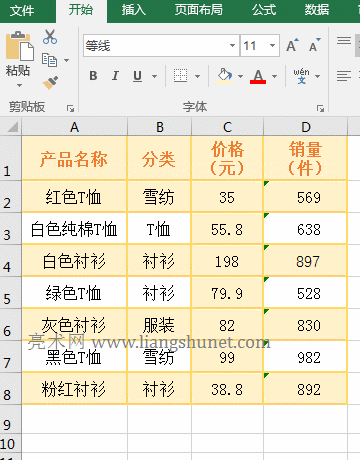The image size is (360, 460).
Task: Select the price cell 55.8
Action: coord(227,229)
